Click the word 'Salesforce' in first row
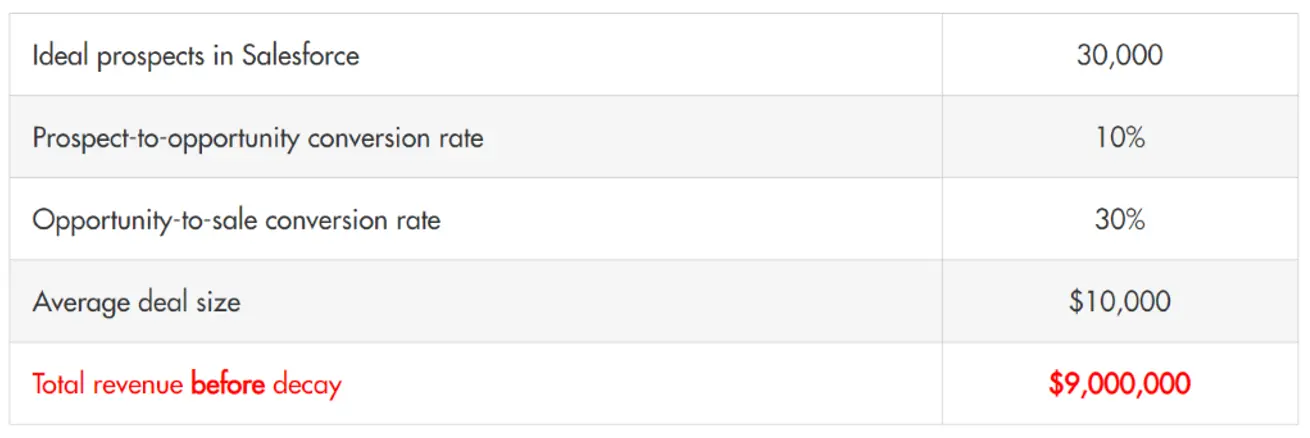Viewport: 1310px width, 438px height. [301, 55]
